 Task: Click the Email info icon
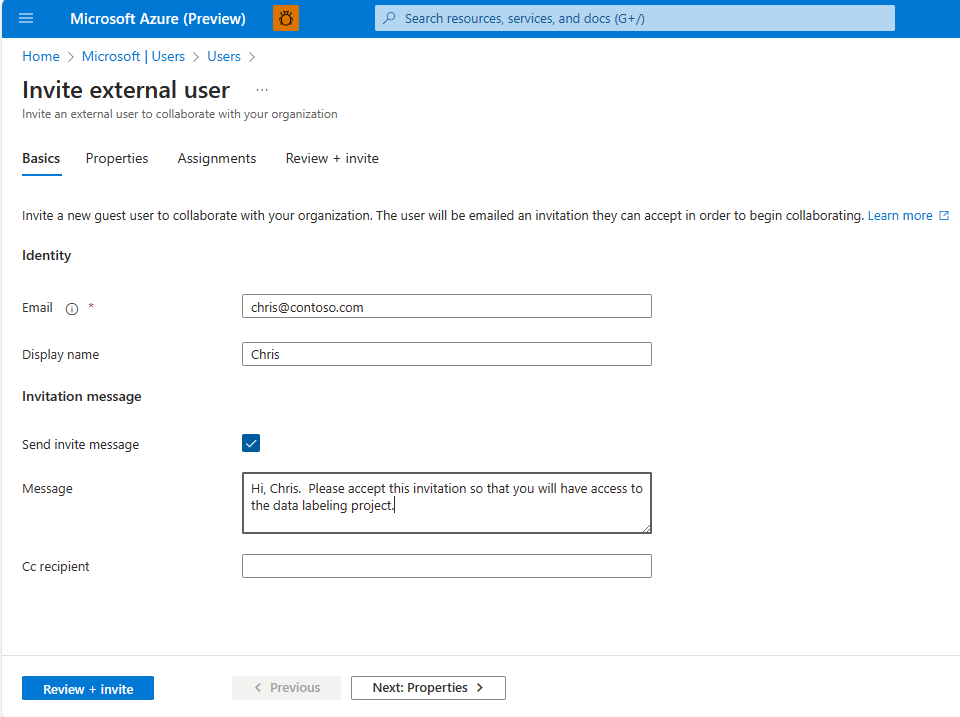click(x=72, y=309)
